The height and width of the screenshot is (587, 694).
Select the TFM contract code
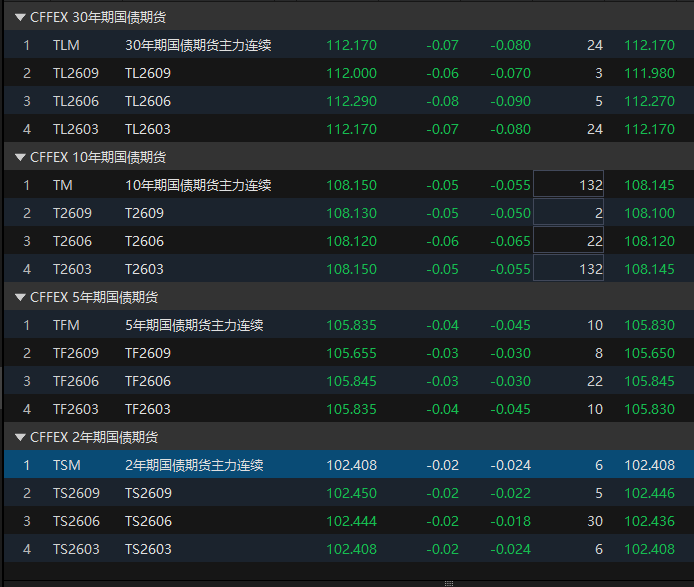click(66, 325)
